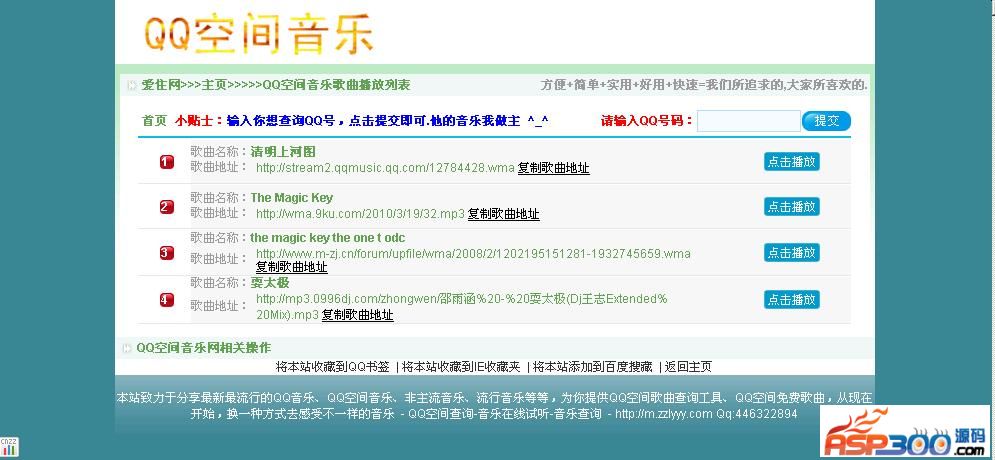
Task: Click the cnzz statistics icon
Action: tap(9, 447)
